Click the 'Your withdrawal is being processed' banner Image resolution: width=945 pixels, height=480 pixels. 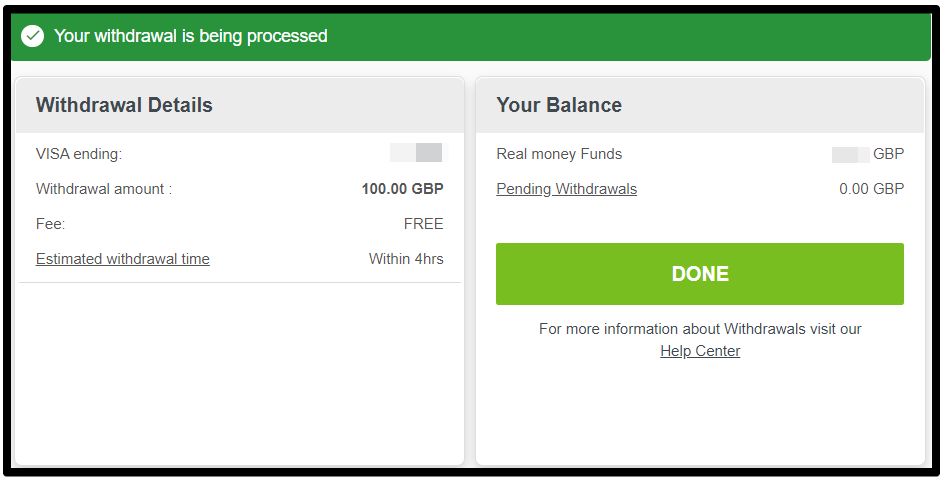click(471, 36)
